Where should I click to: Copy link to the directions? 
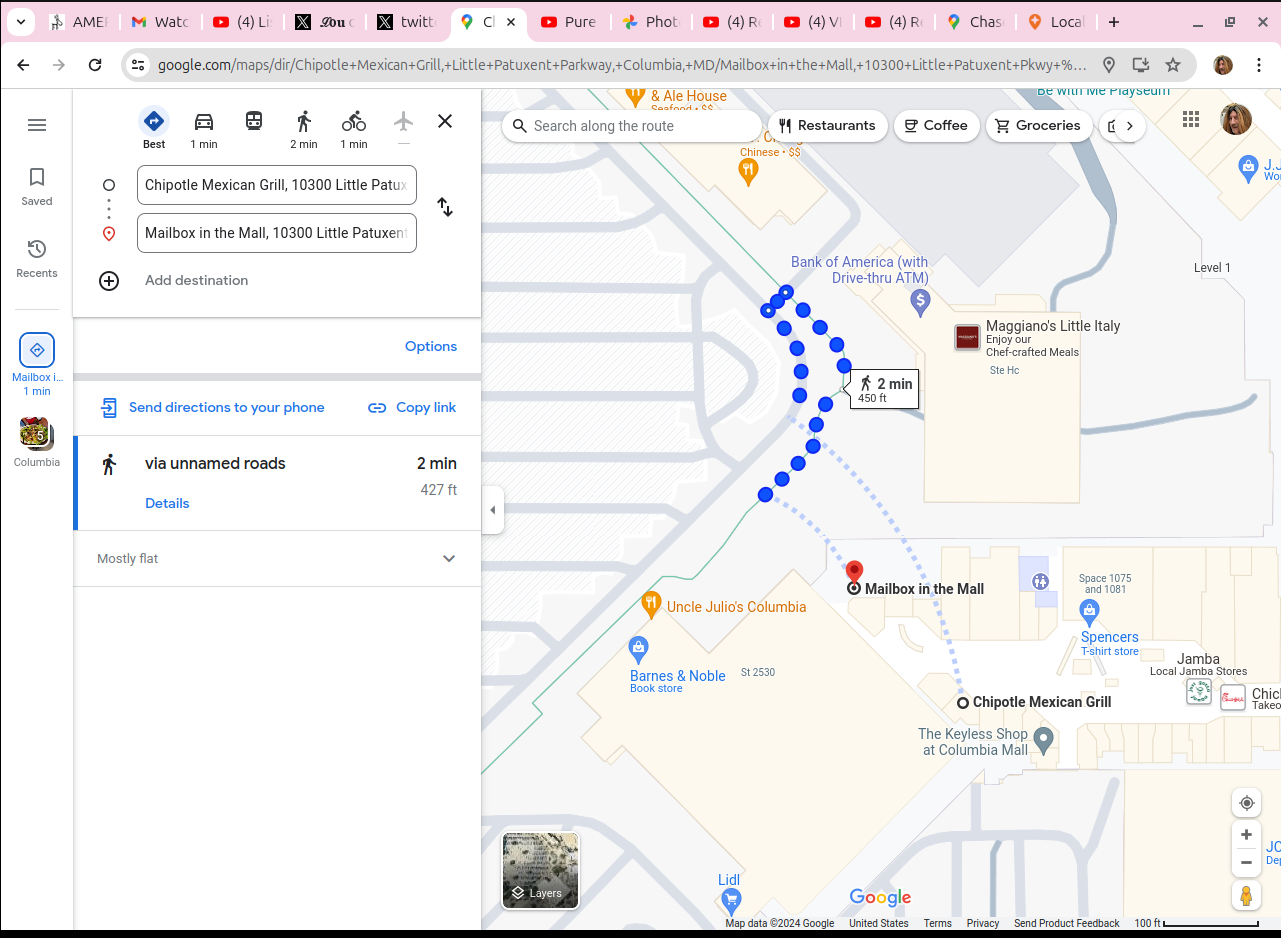[x=412, y=407]
